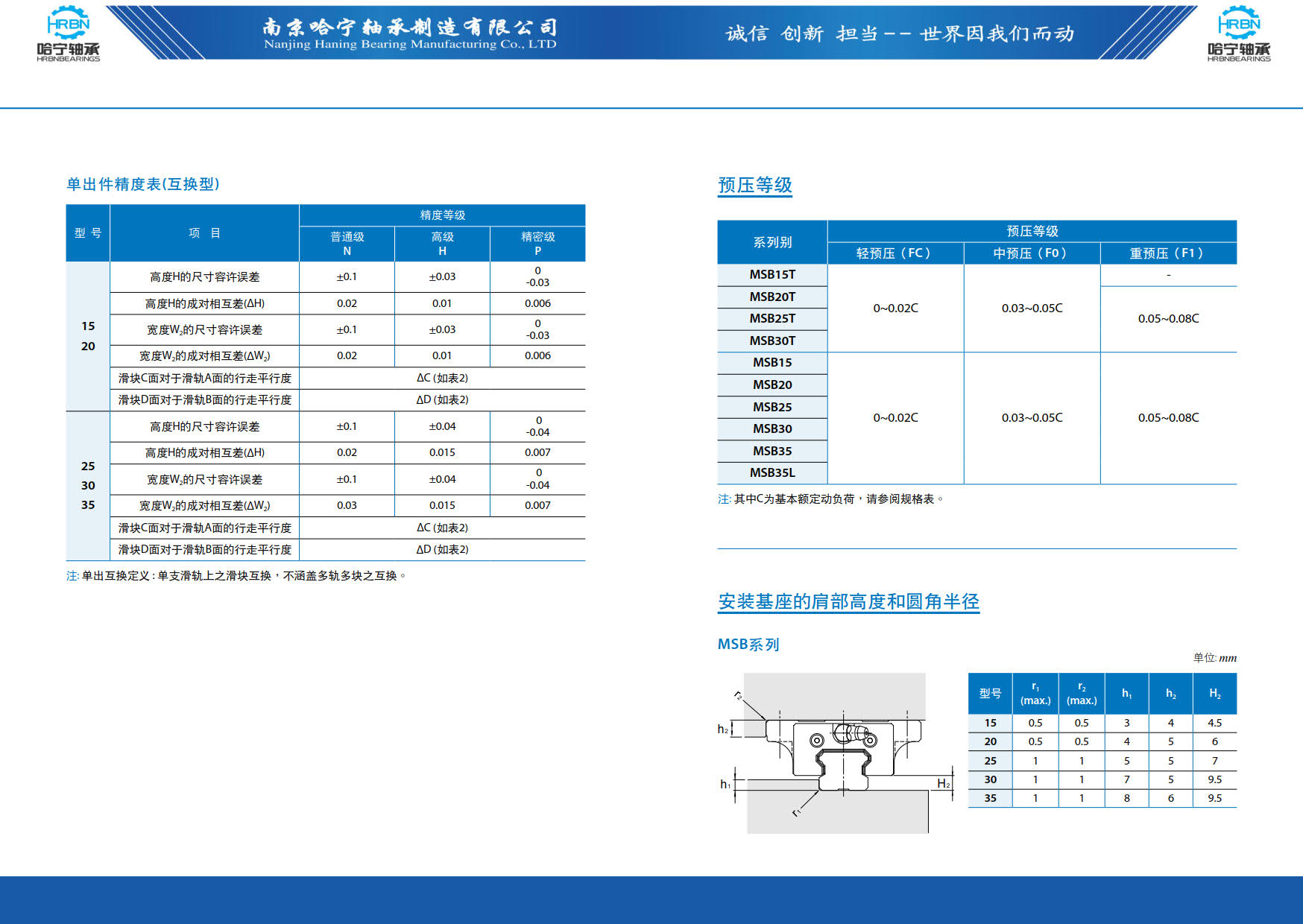This screenshot has height=924, width=1303.
Task: Click the r2 (max.) column header
Action: pyautogui.click(x=1082, y=694)
